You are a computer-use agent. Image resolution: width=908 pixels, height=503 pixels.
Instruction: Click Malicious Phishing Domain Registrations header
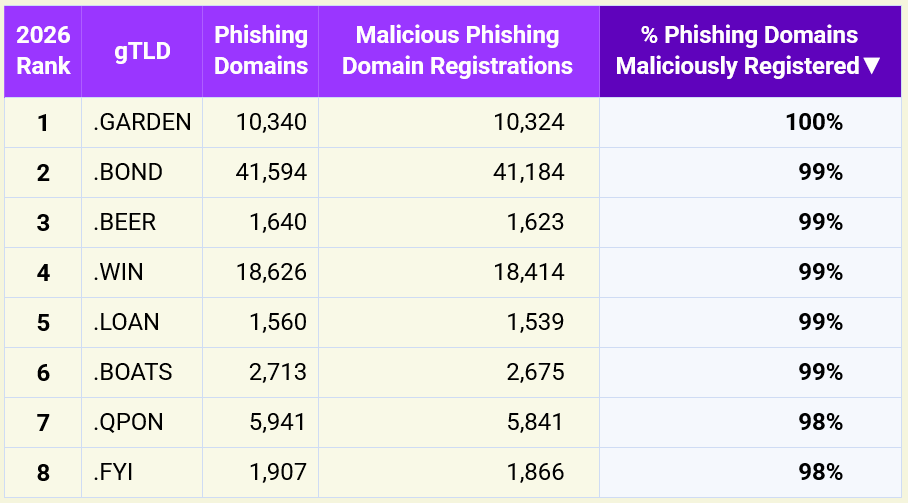(x=459, y=51)
